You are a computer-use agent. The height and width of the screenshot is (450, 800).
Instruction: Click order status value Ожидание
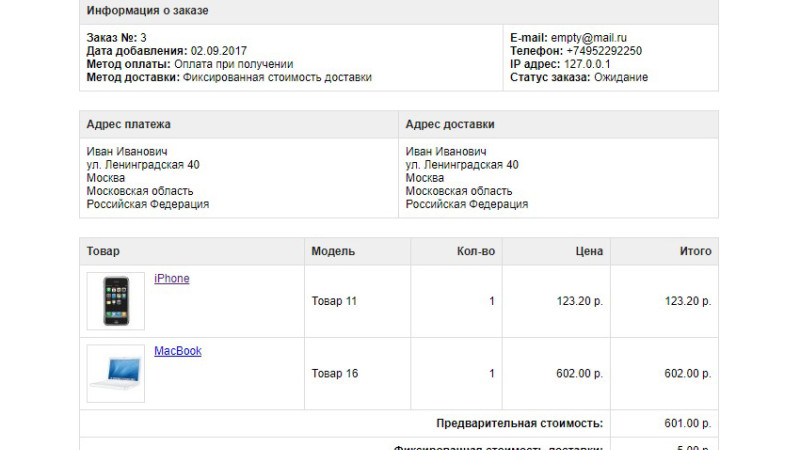[621, 78]
